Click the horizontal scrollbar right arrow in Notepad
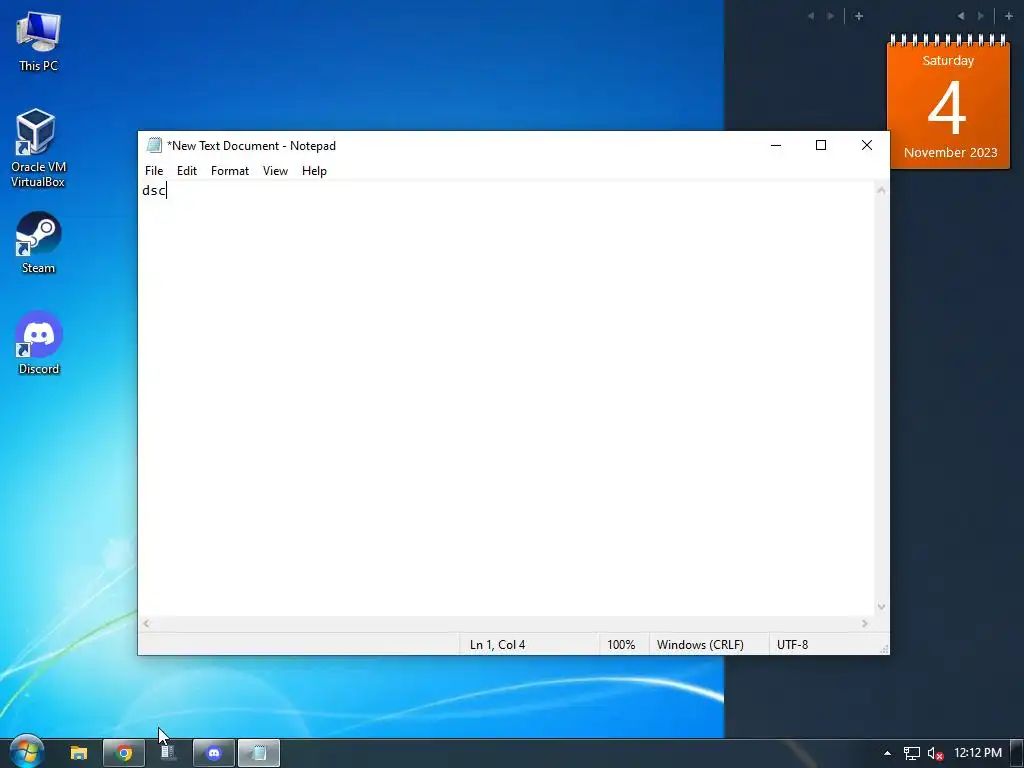This screenshot has height=768, width=1024. coord(865,624)
